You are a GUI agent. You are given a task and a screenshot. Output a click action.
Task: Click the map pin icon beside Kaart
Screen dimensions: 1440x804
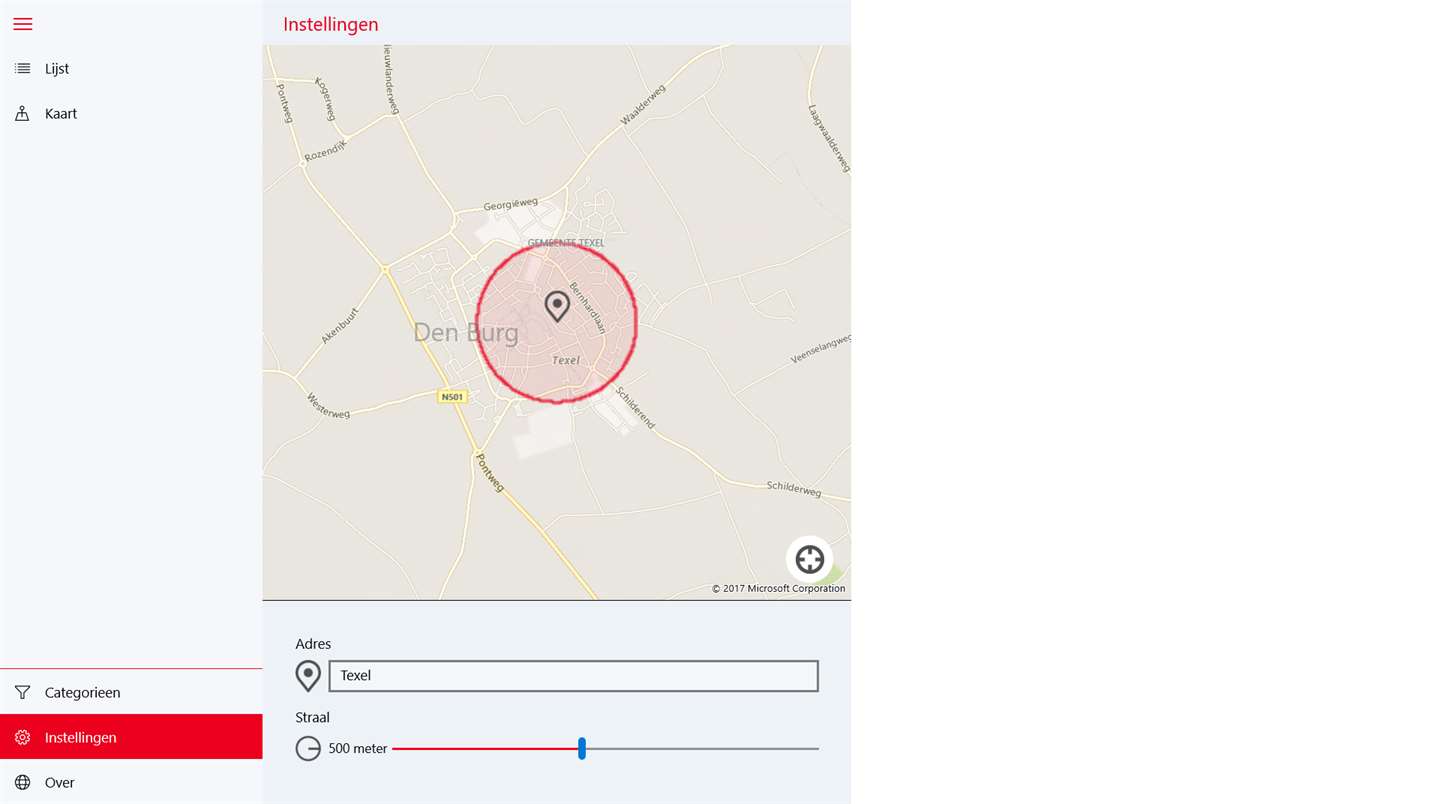pyautogui.click(x=22, y=114)
